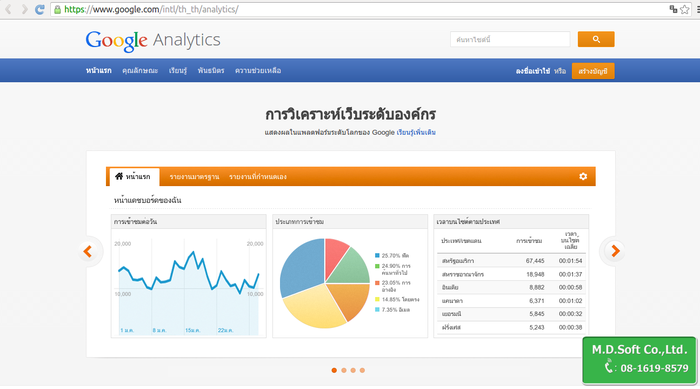Click the time value 00:00:38
Viewport: 700px width, 389px height.
click(x=570, y=327)
